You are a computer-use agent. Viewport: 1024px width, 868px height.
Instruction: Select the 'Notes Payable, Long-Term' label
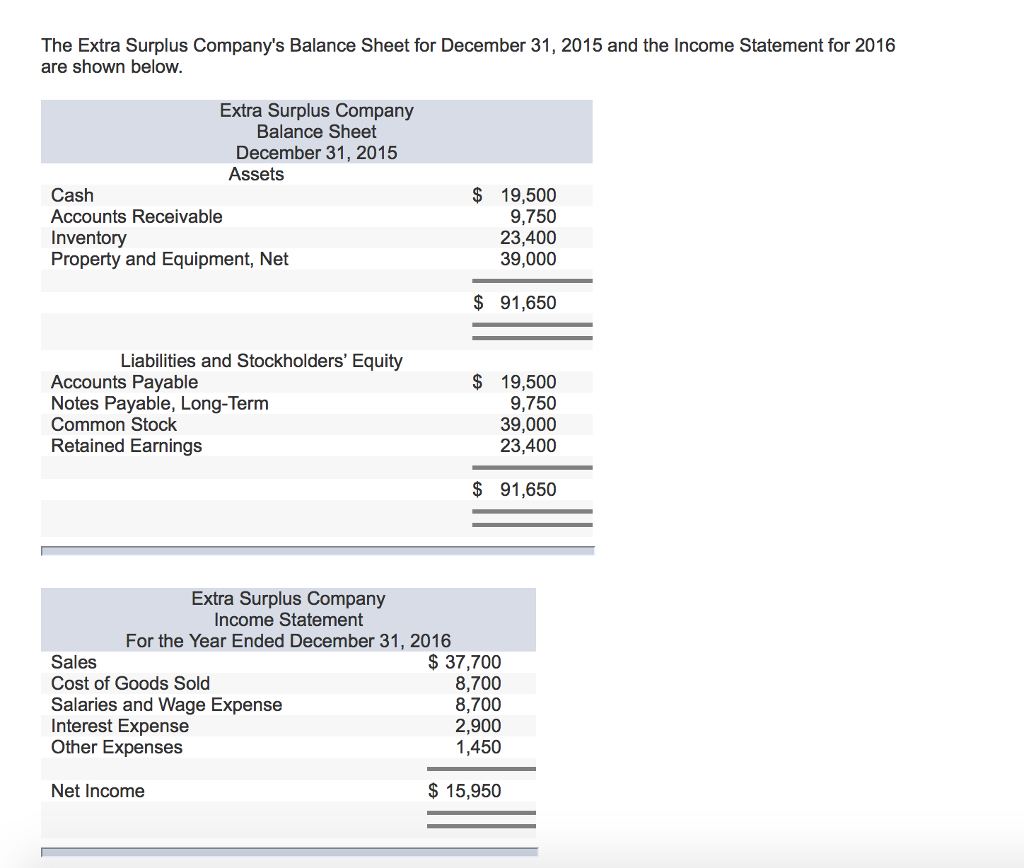pos(160,404)
